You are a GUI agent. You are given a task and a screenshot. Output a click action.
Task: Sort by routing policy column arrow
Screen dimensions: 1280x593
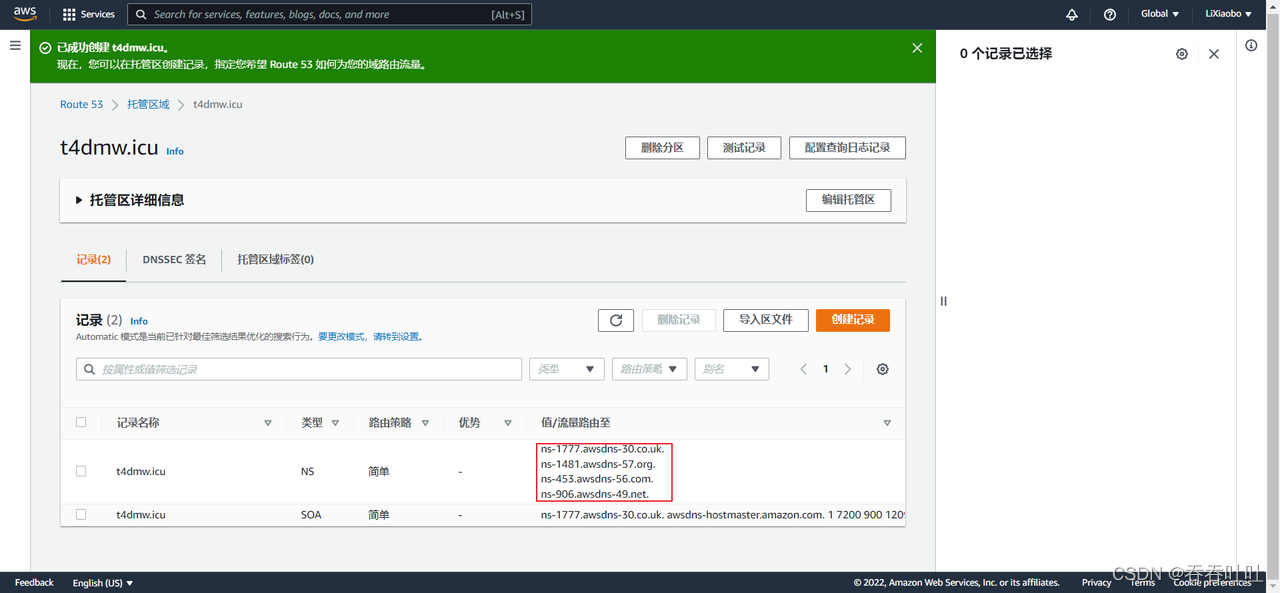[x=425, y=423]
